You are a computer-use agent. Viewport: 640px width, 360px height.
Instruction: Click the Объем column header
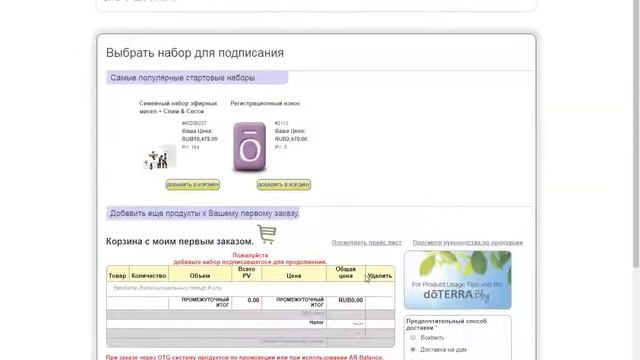pyautogui.click(x=200, y=276)
